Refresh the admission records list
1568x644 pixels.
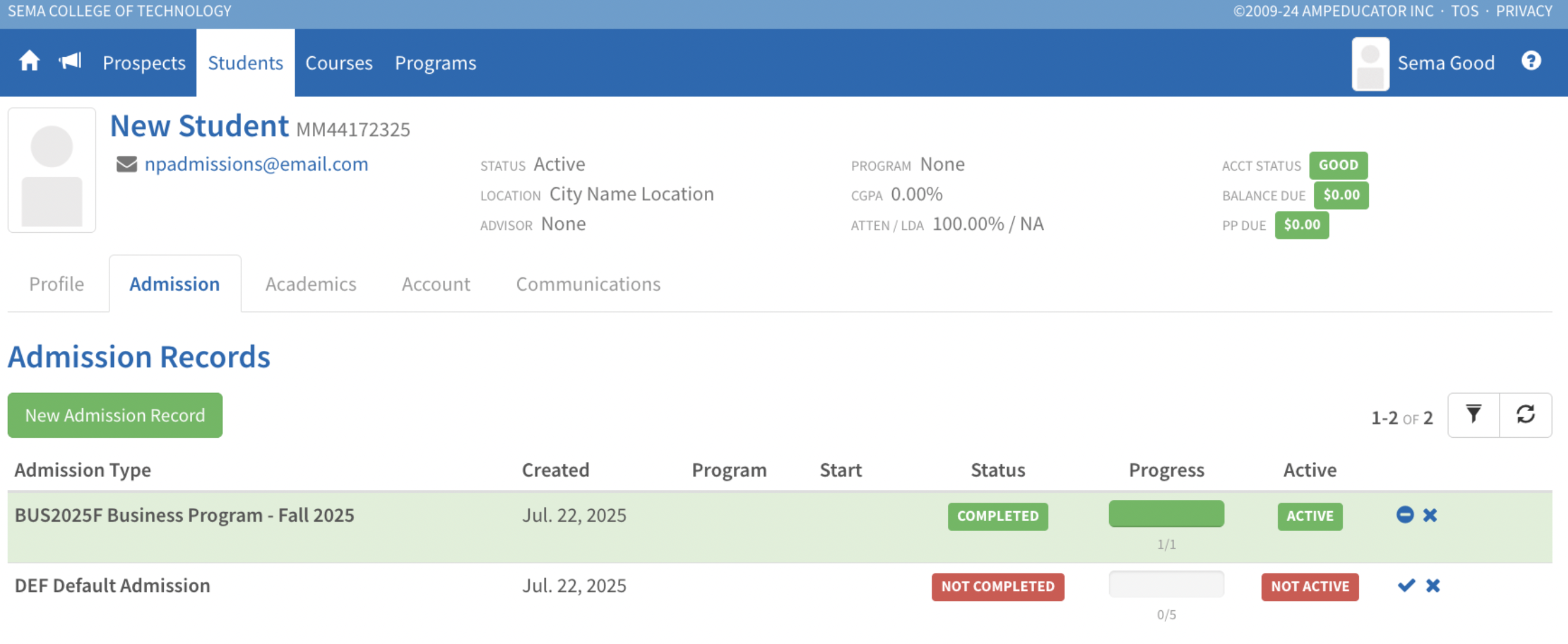coord(1525,415)
